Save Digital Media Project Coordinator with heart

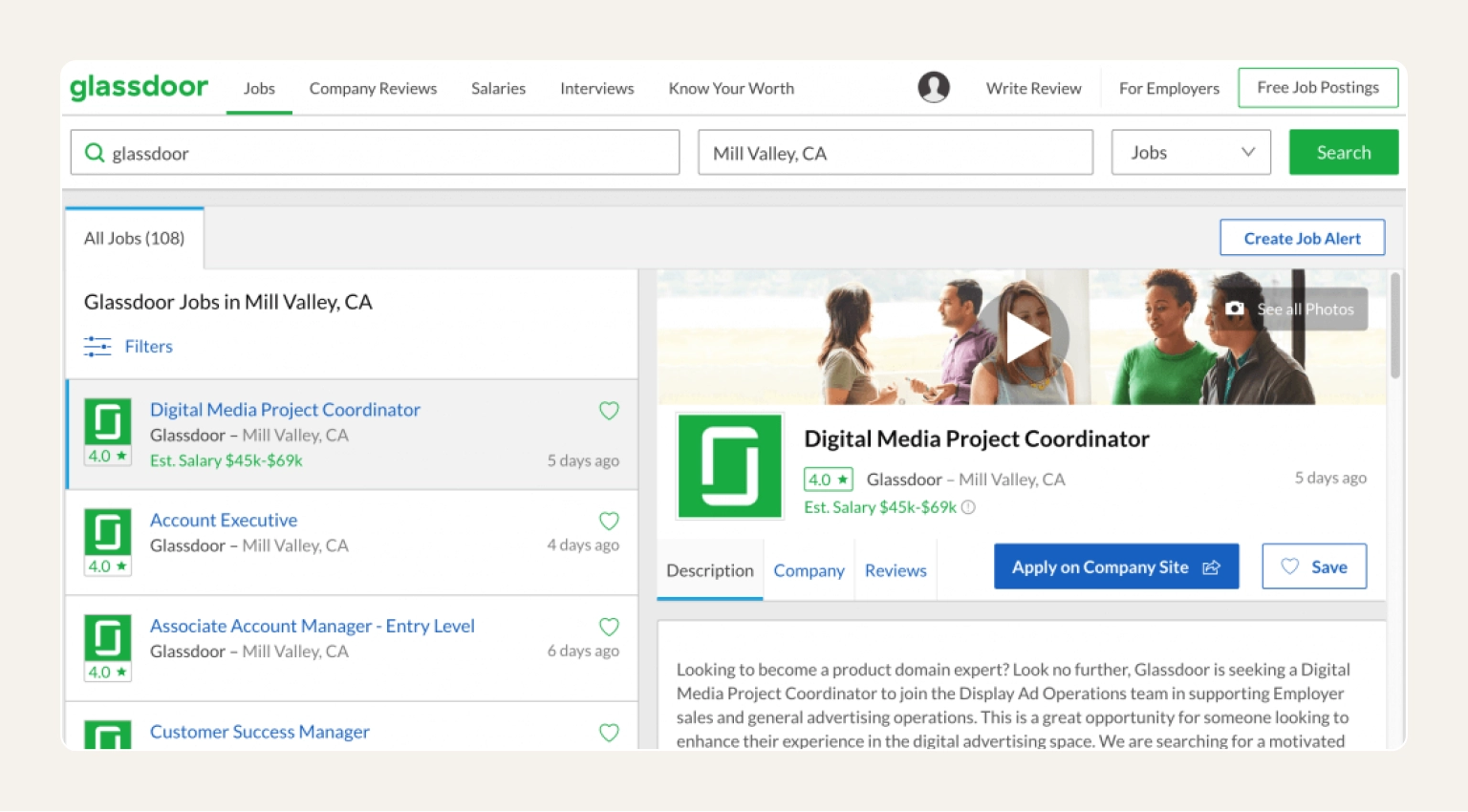(609, 411)
